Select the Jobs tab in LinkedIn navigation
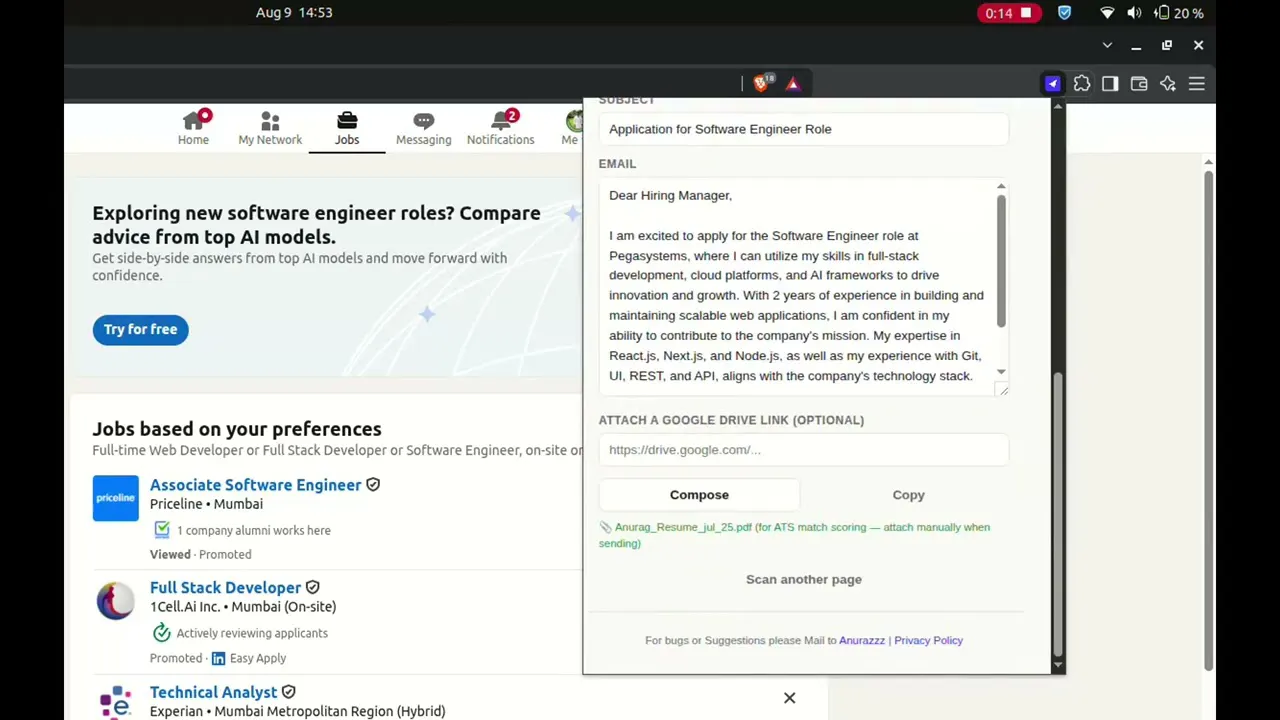This screenshot has width=1280, height=720. pos(347,128)
